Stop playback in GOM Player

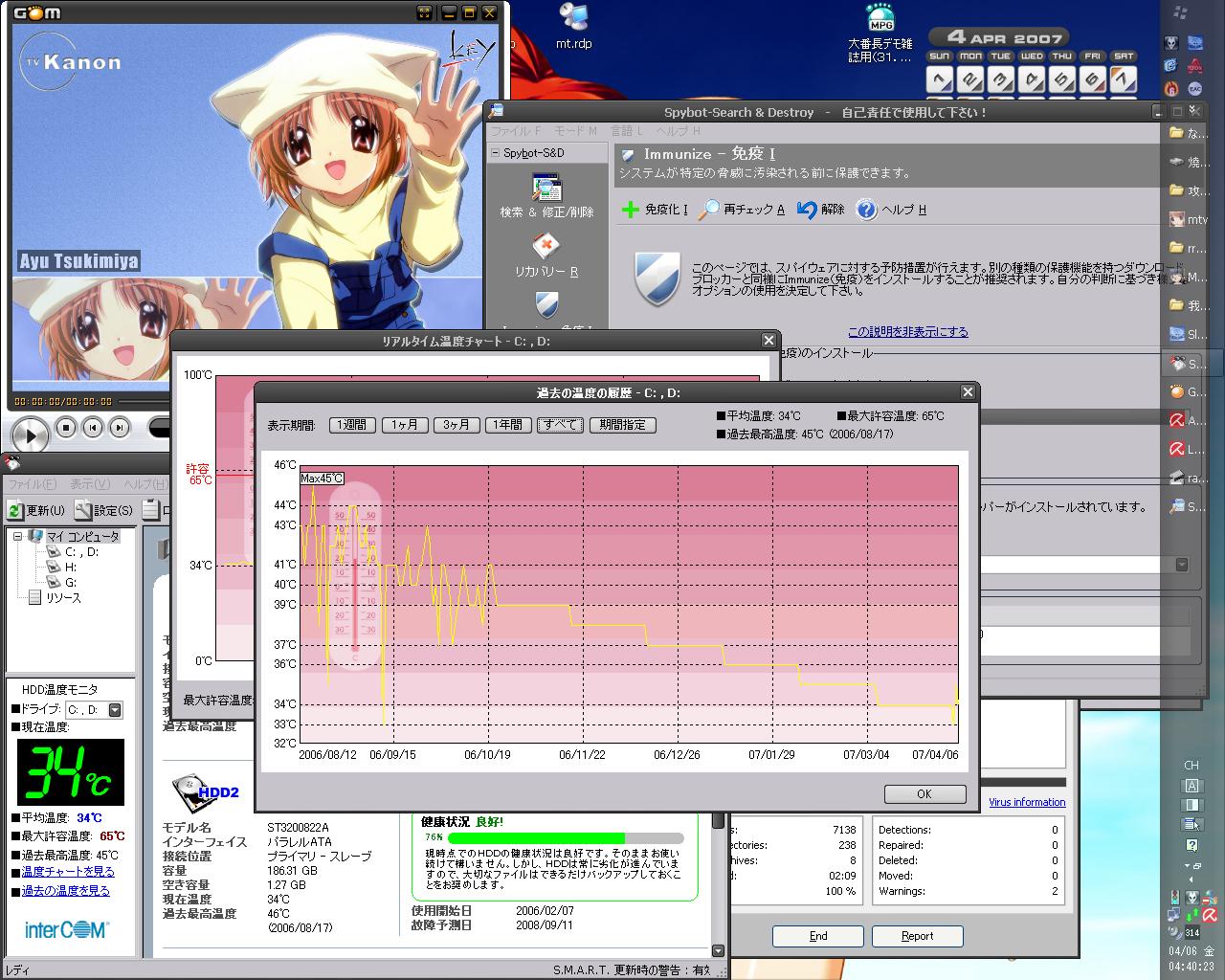tap(65, 428)
